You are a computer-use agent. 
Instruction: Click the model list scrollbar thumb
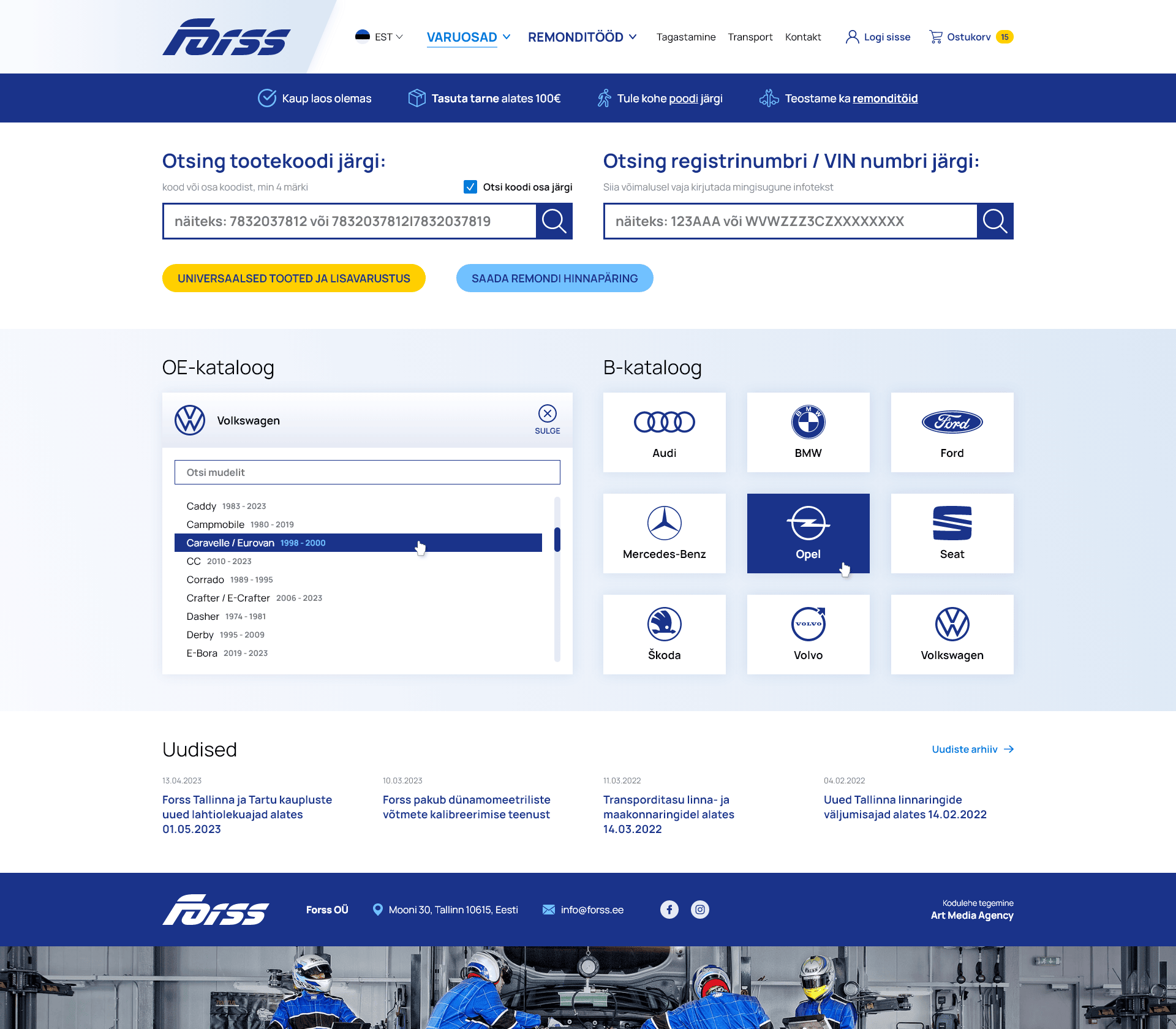click(557, 540)
